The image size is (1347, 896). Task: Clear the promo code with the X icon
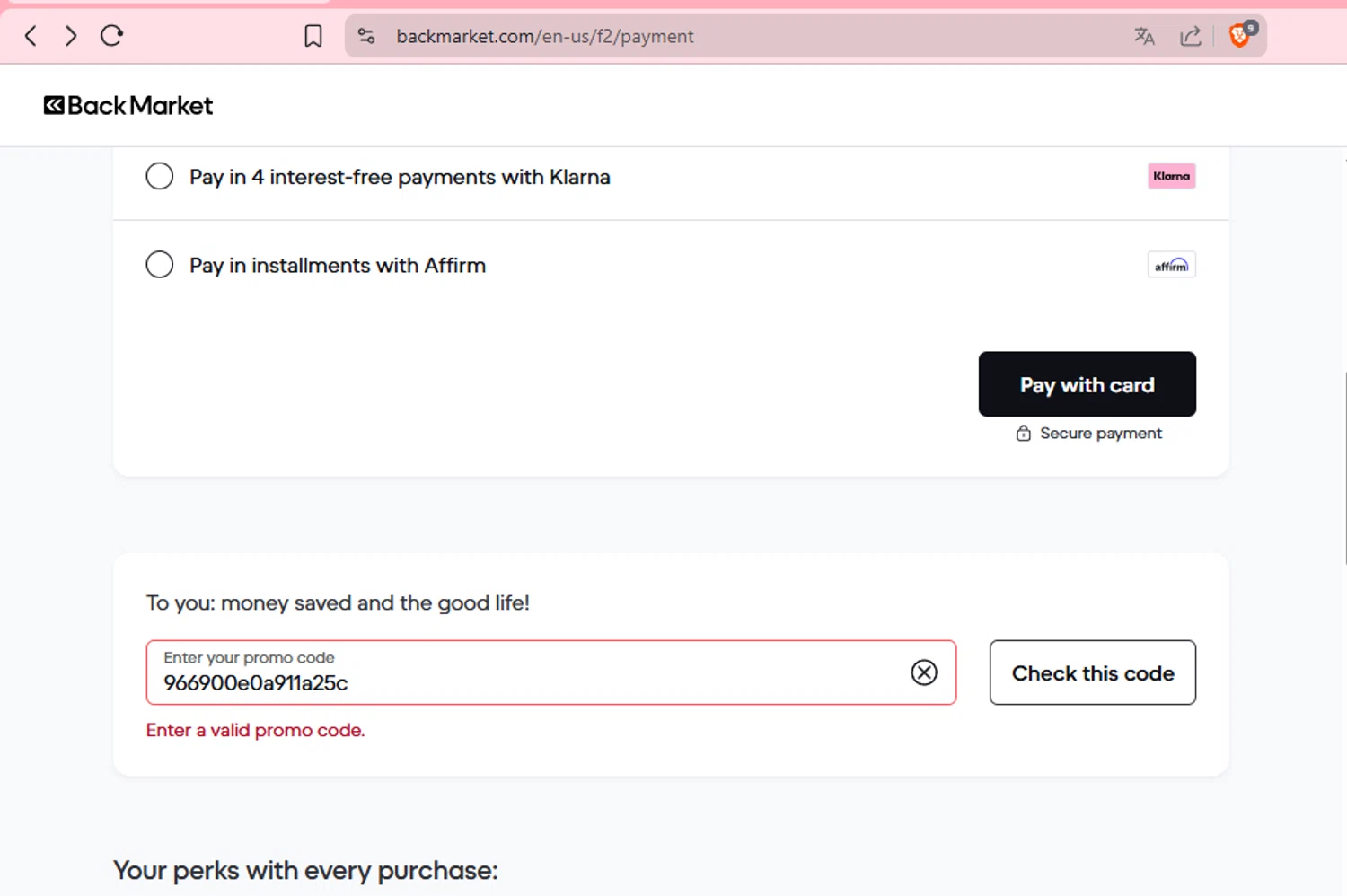924,672
